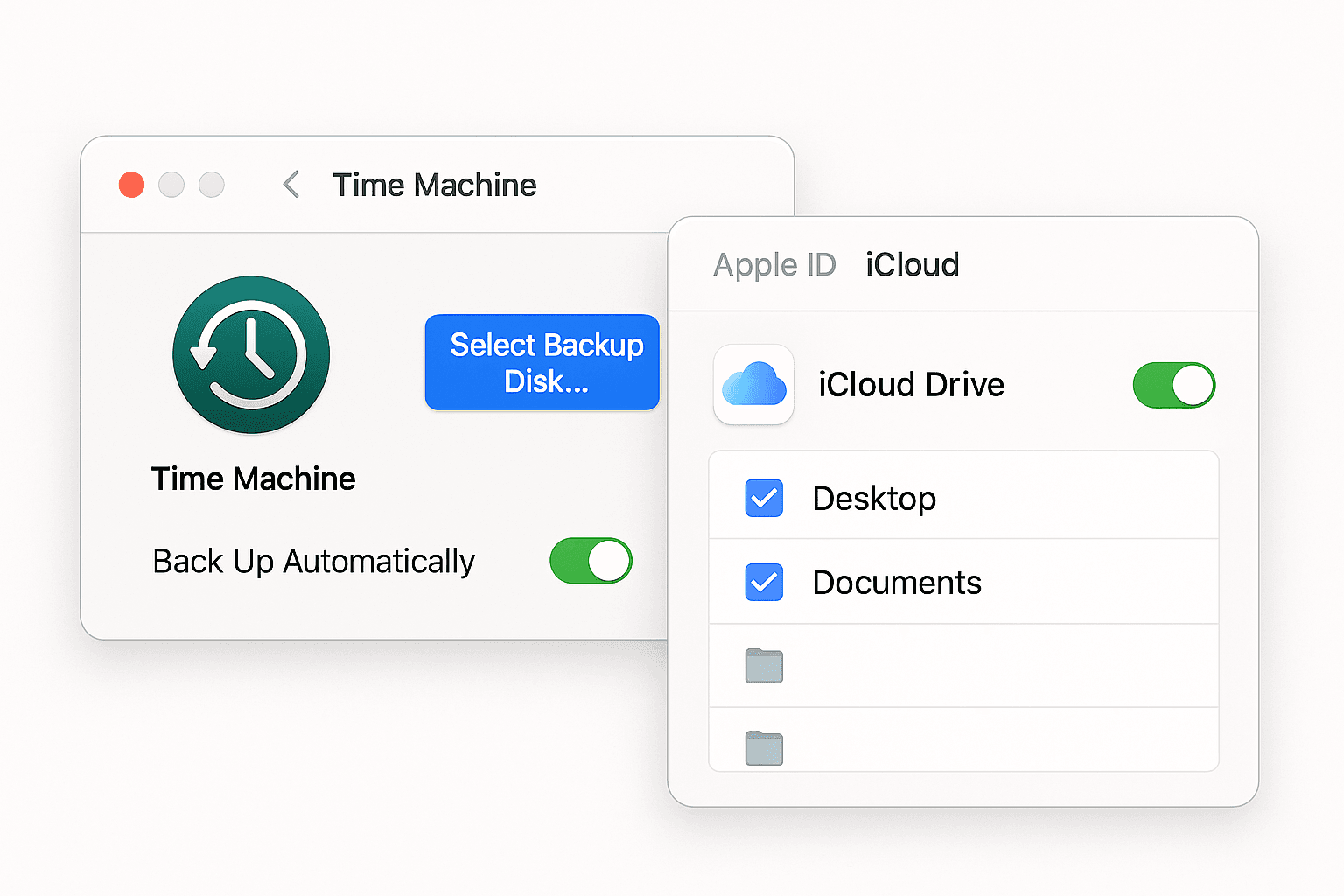
Task: Select the bottom unlabeled folder icon row
Action: [963, 739]
